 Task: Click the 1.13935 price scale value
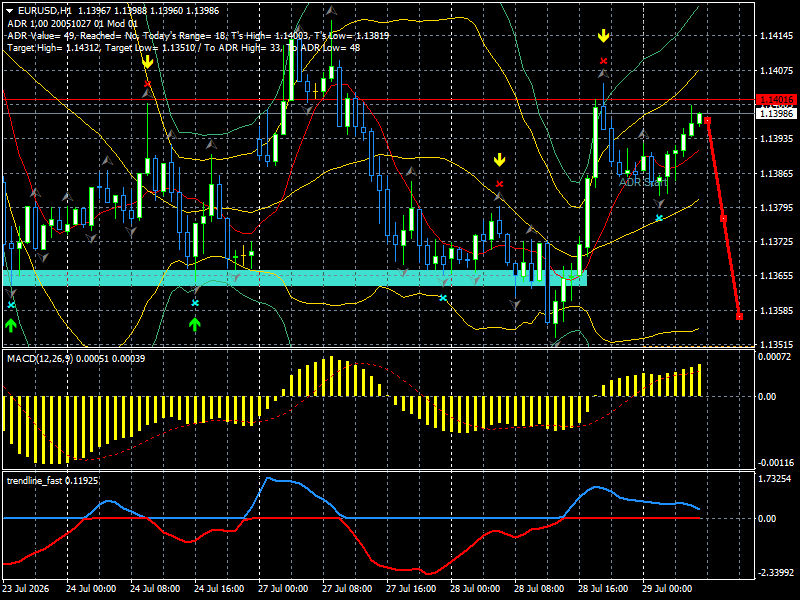tap(777, 139)
